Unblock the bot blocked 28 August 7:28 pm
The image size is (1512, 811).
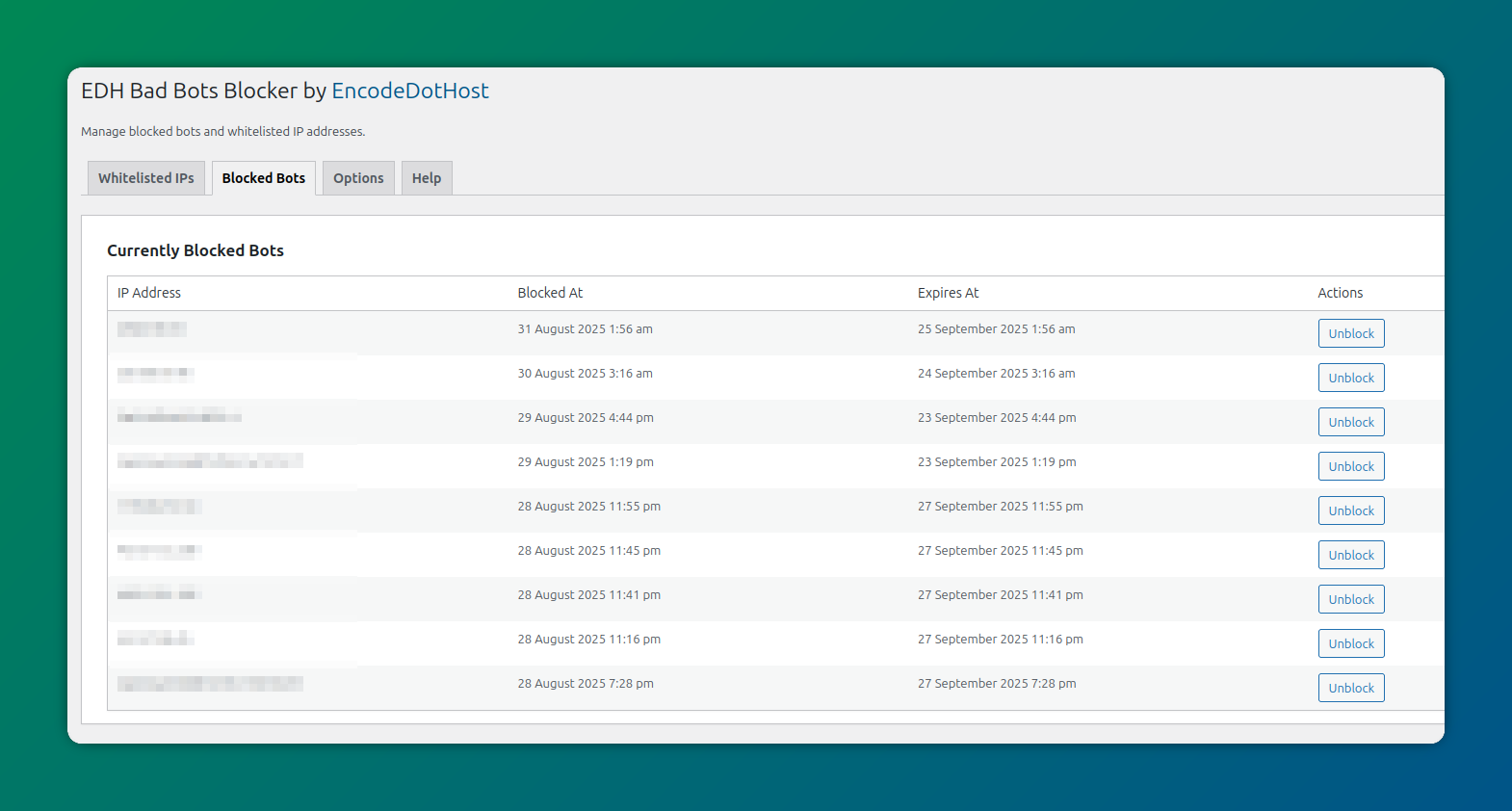tap(1351, 688)
